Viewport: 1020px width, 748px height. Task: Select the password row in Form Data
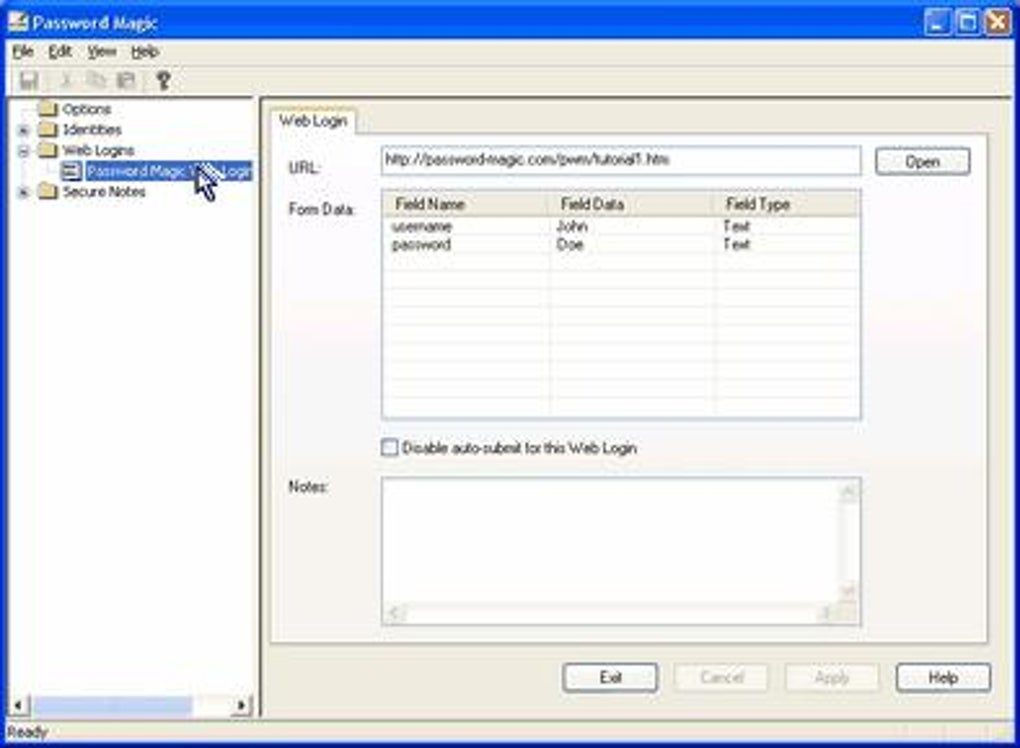(621, 245)
